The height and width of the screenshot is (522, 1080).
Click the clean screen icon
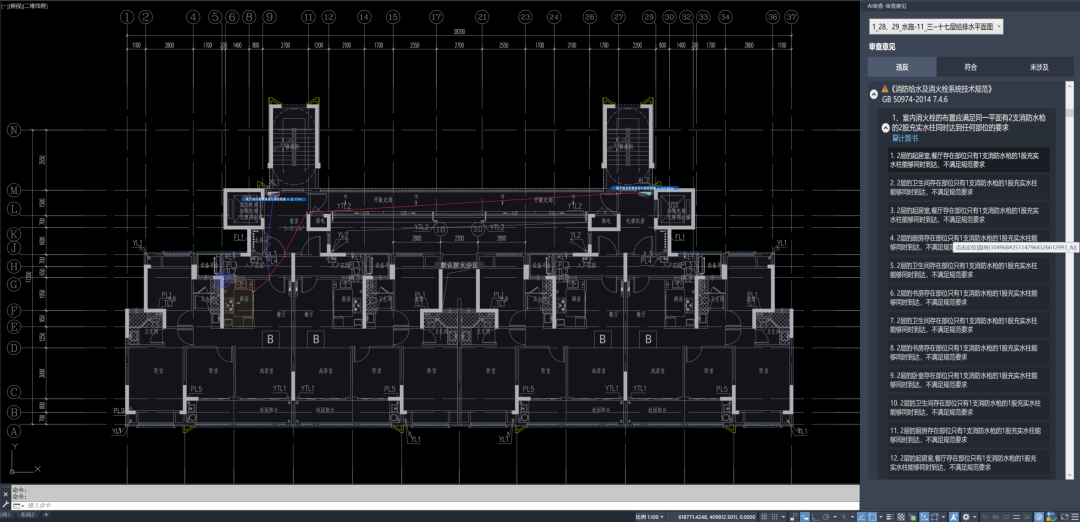pyautogui.click(x=1064, y=516)
